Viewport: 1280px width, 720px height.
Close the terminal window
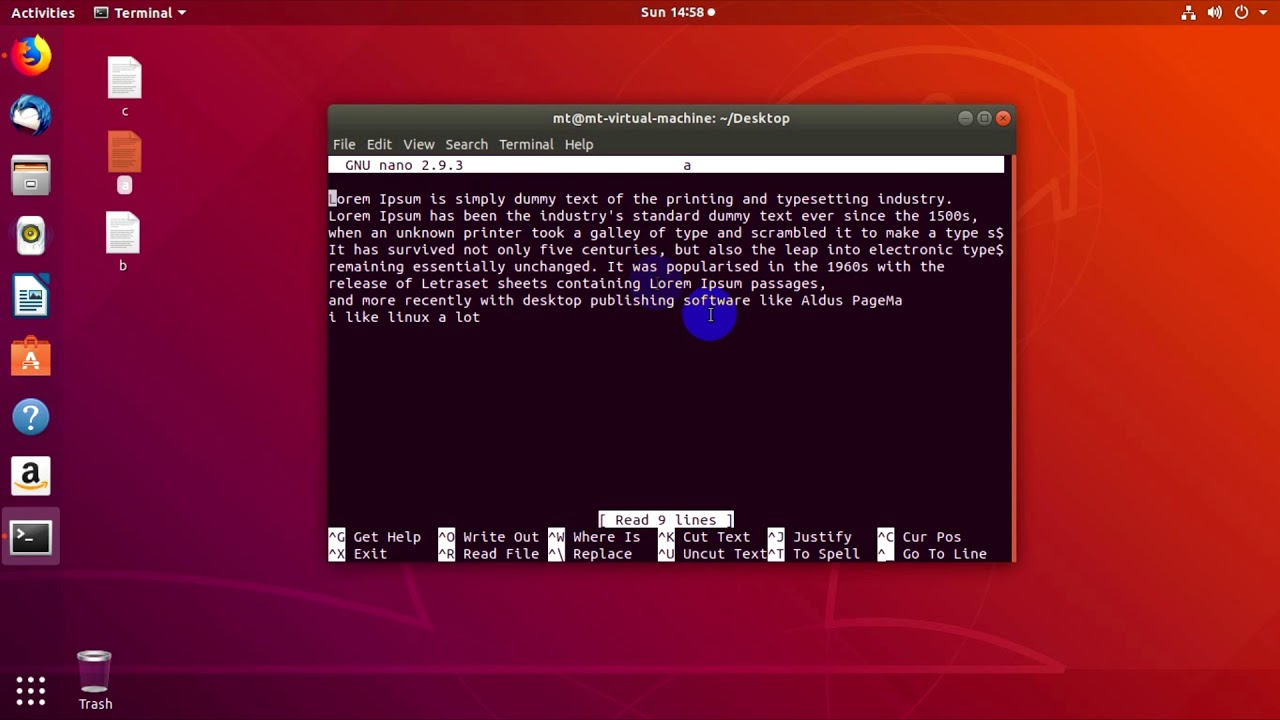pos(1003,118)
